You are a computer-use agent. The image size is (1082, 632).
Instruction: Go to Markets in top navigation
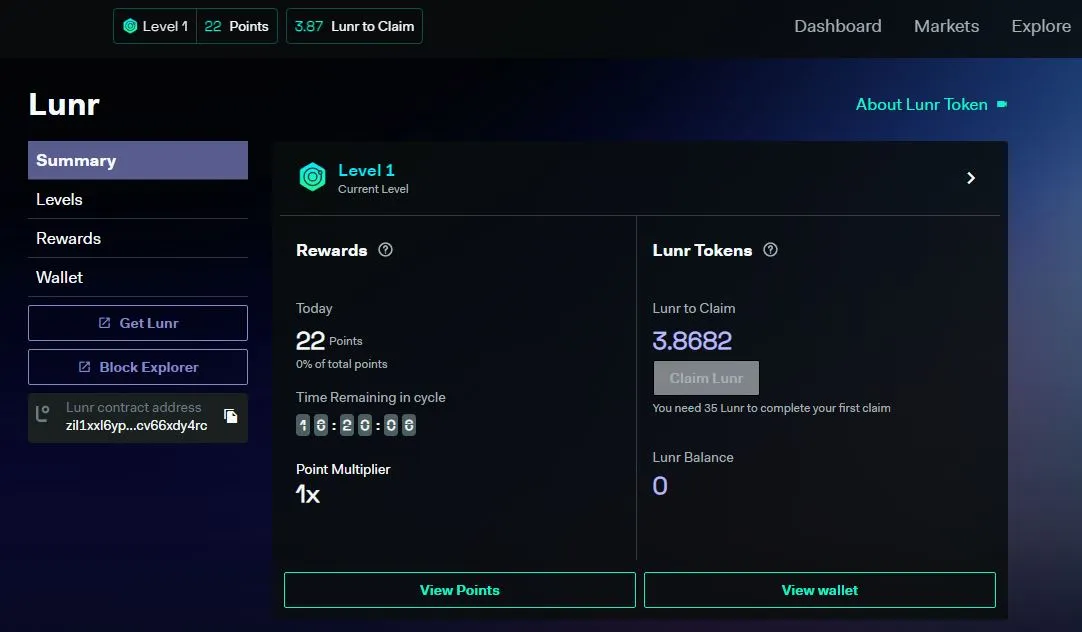(x=946, y=26)
